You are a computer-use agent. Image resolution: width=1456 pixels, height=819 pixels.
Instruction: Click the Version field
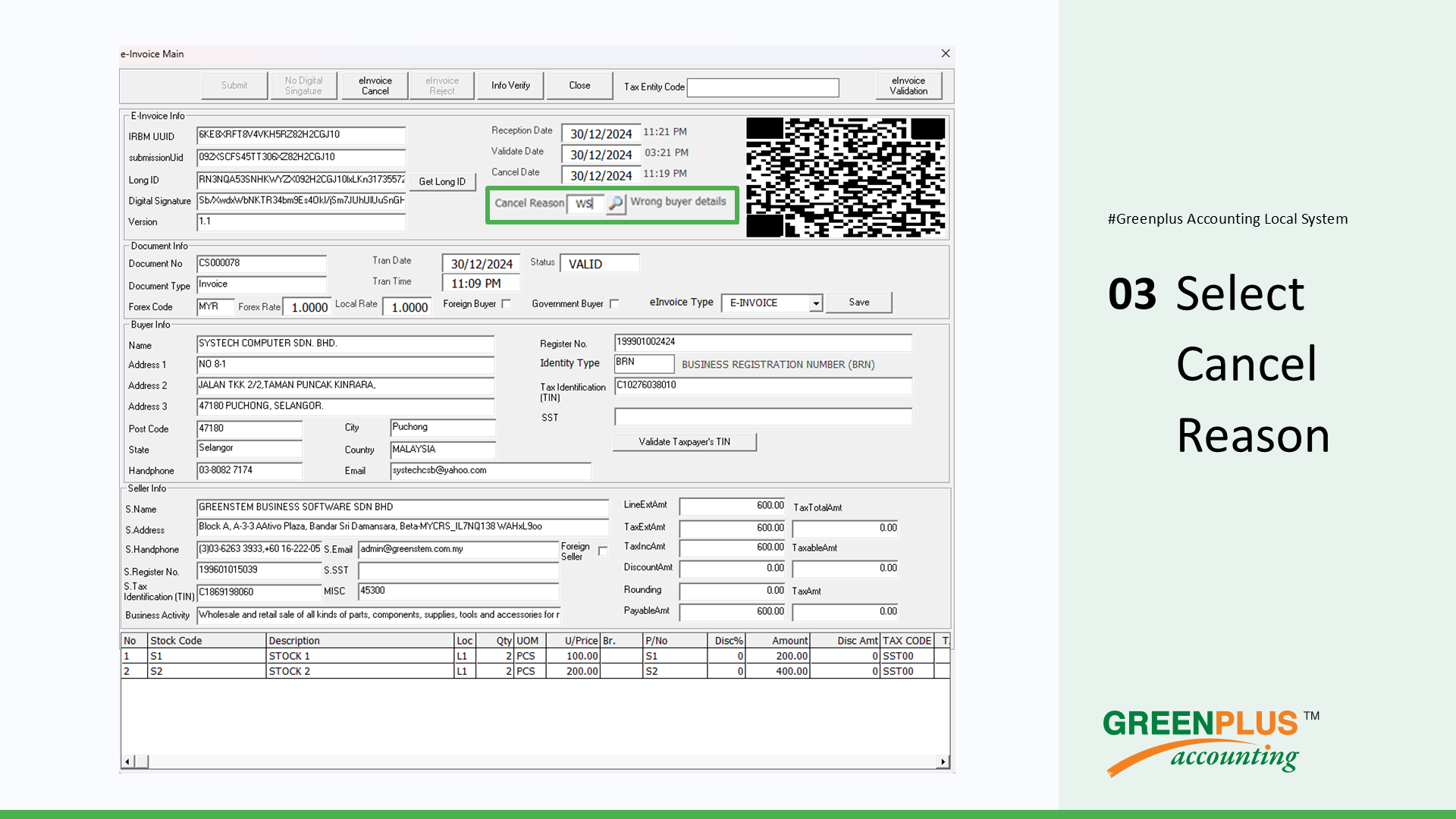coord(301,221)
